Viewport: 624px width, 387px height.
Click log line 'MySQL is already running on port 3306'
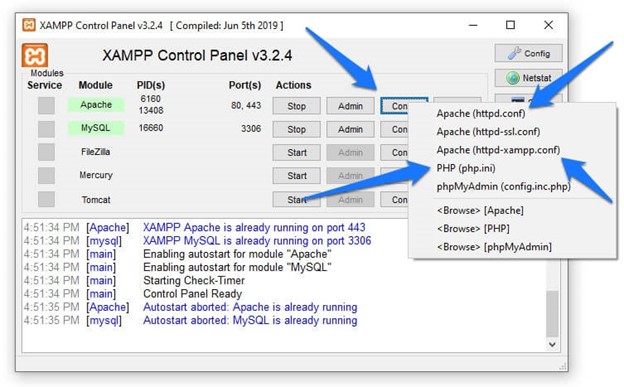click(x=257, y=240)
